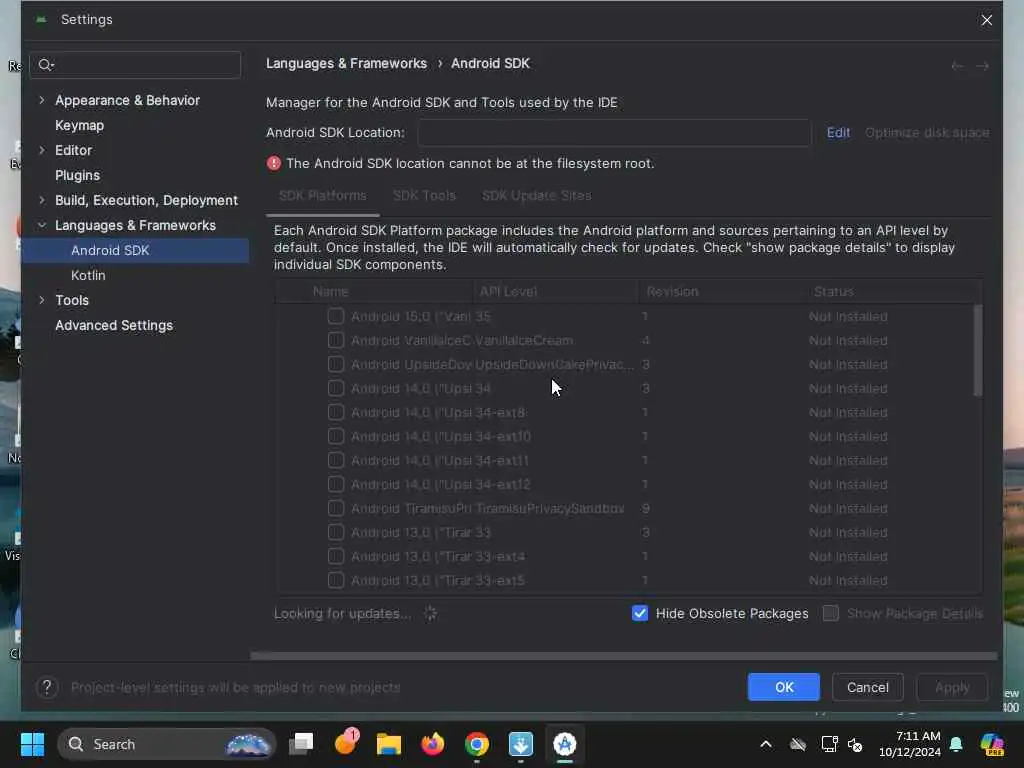
Task: Click the Cancel button
Action: coord(868,687)
